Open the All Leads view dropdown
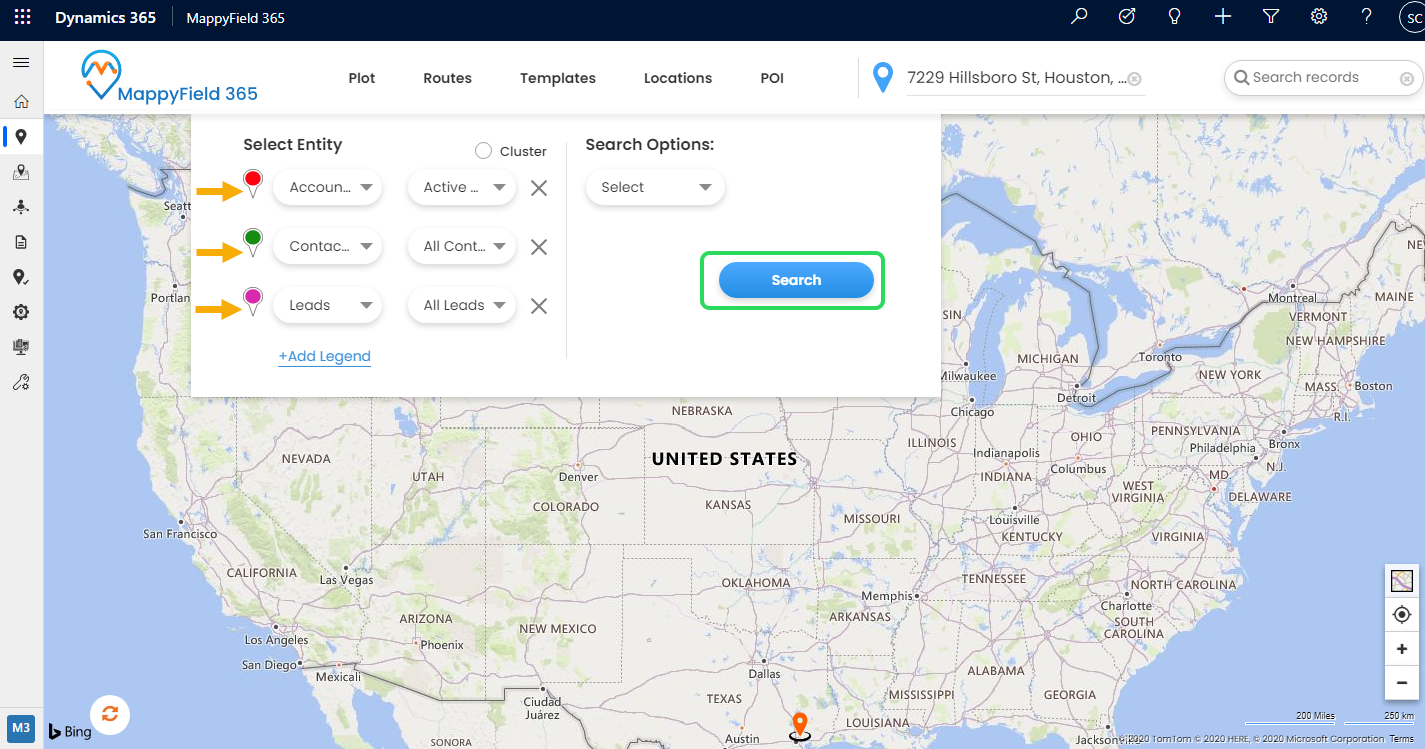This screenshot has height=749, width=1425. [x=462, y=305]
